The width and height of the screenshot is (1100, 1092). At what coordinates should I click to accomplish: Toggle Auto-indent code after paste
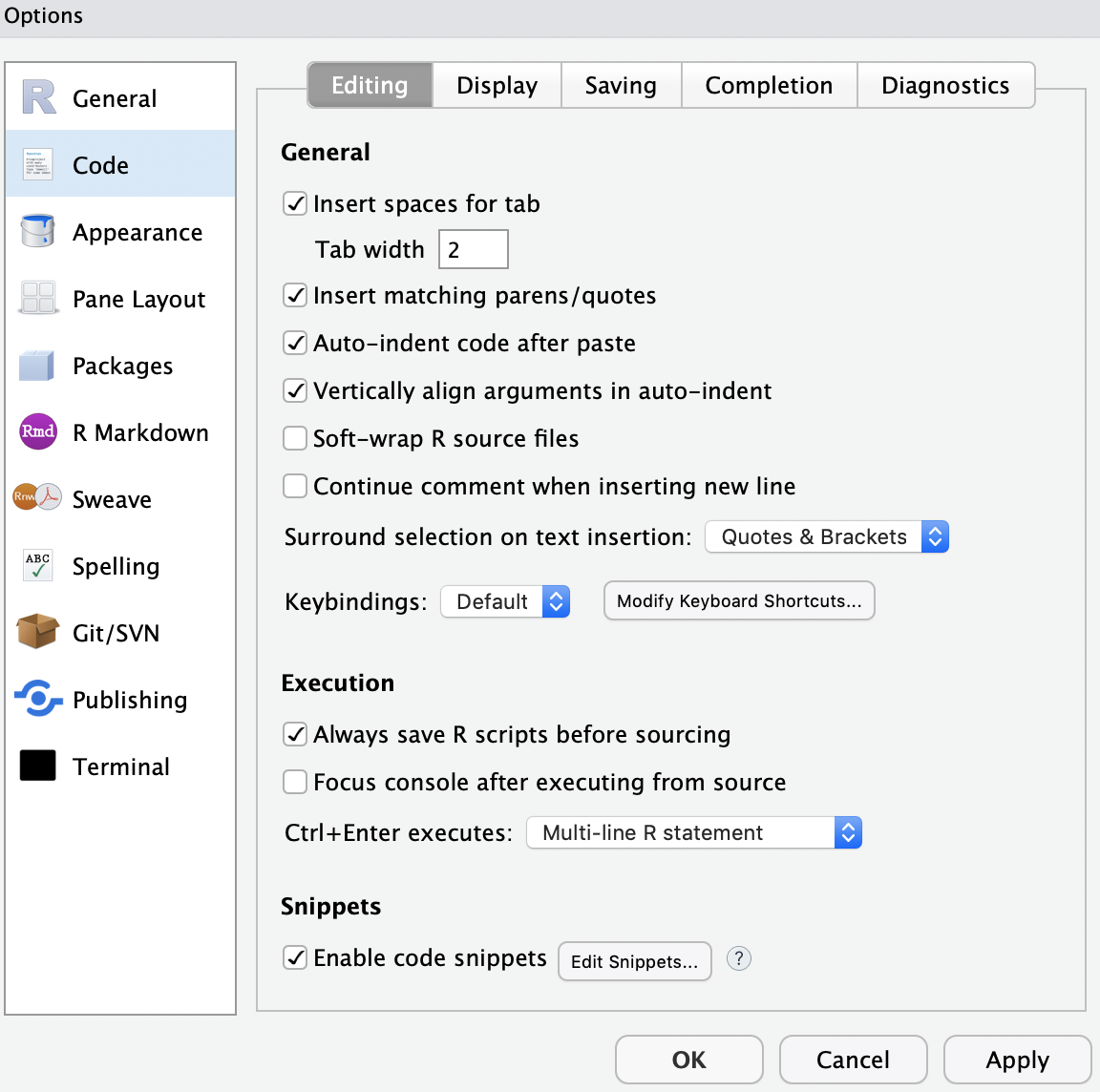coord(295,343)
